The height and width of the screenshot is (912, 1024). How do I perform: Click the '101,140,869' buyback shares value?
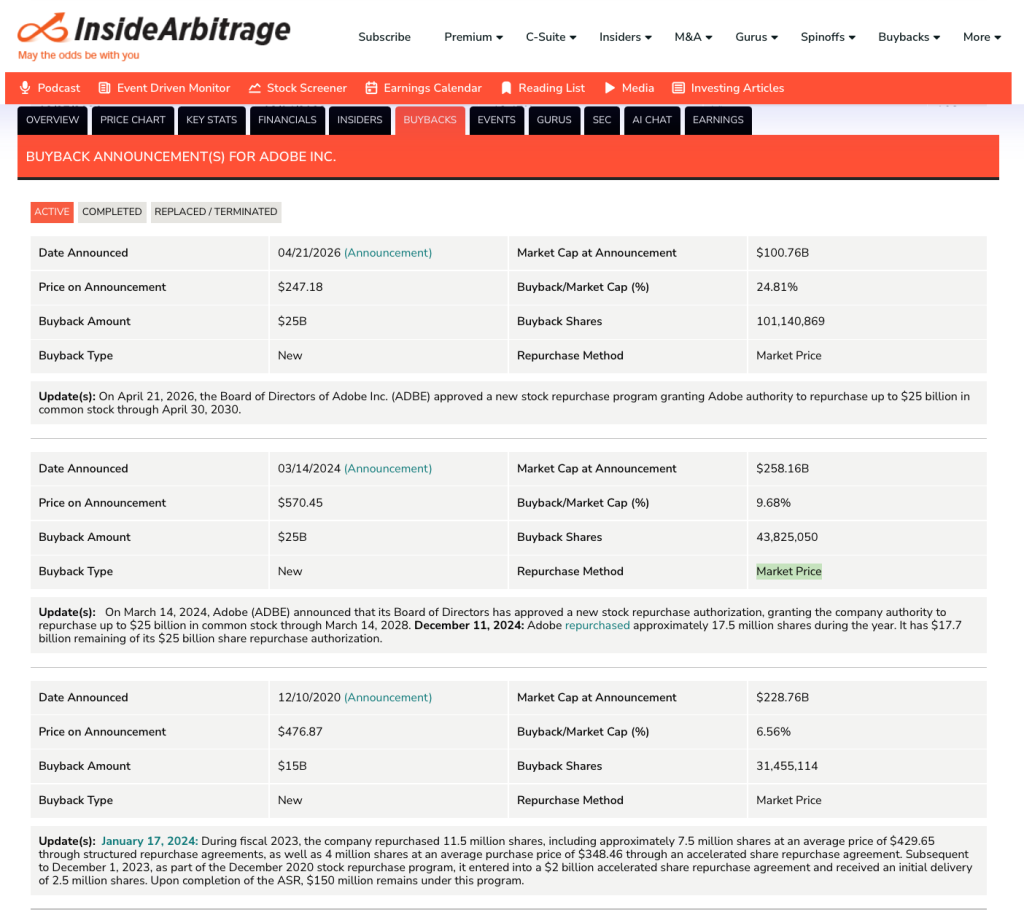click(790, 321)
